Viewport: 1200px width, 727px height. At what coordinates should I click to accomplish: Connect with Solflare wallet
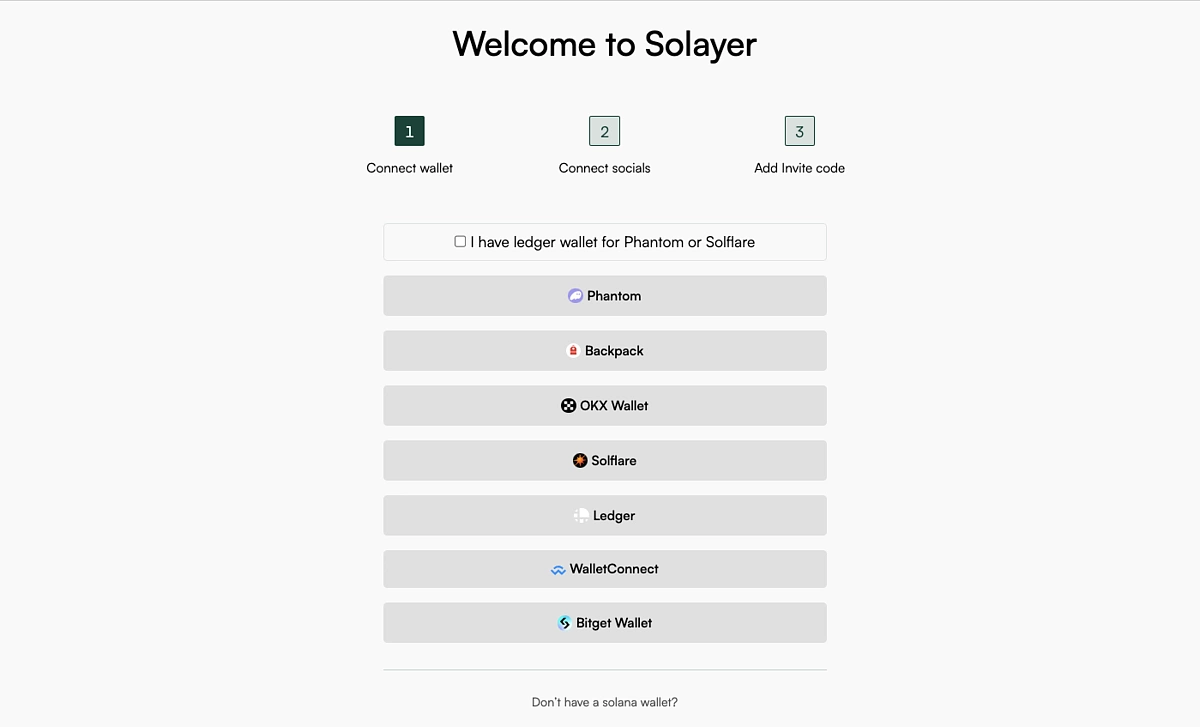(604, 460)
